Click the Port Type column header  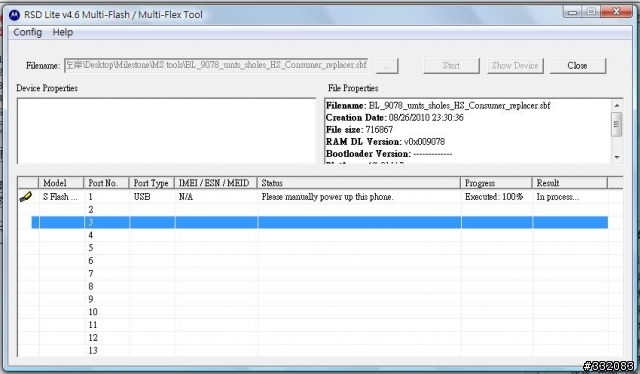[x=151, y=183]
